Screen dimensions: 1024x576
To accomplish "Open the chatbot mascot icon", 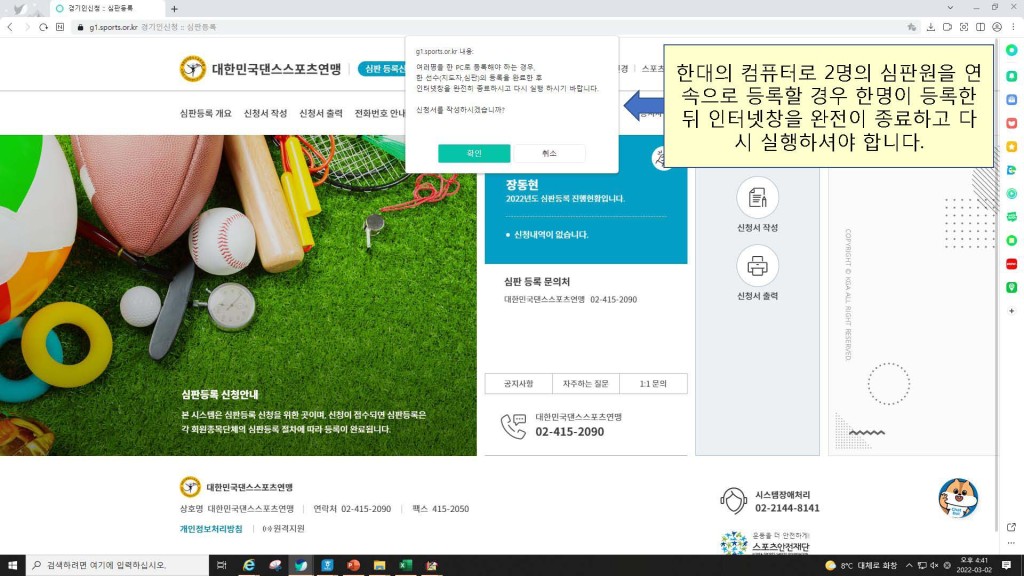I will point(958,497).
